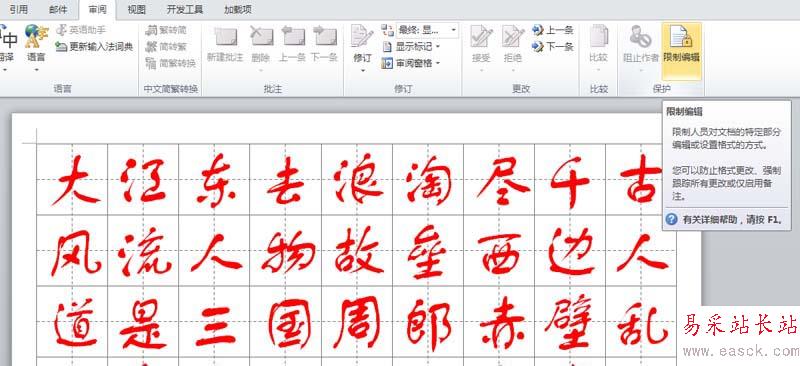Open the Developer (开发工具) tab
800x366 pixels.
click(185, 10)
